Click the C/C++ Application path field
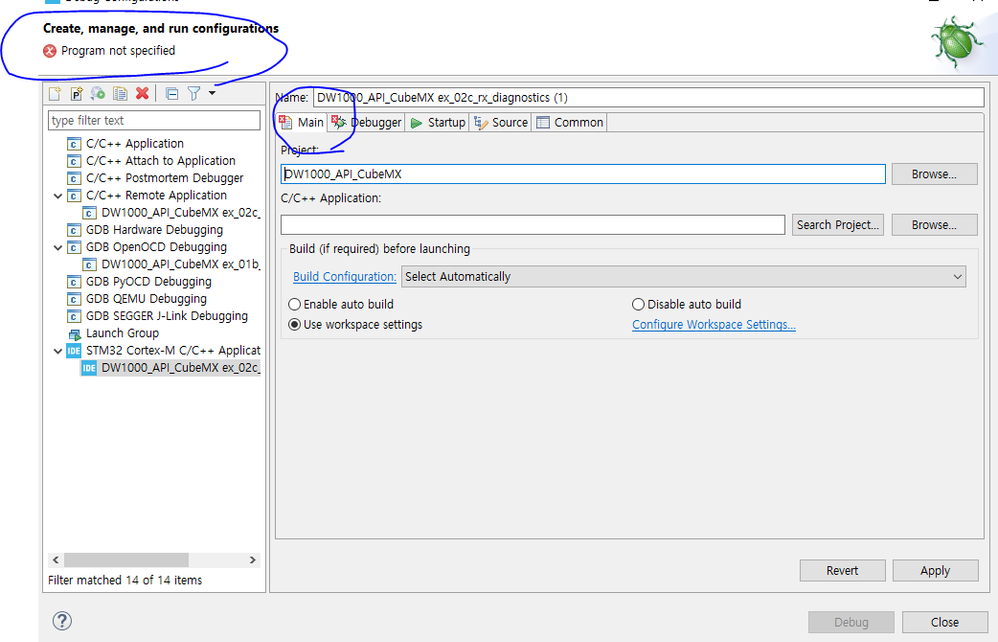The image size is (998, 642). pyautogui.click(x=533, y=225)
